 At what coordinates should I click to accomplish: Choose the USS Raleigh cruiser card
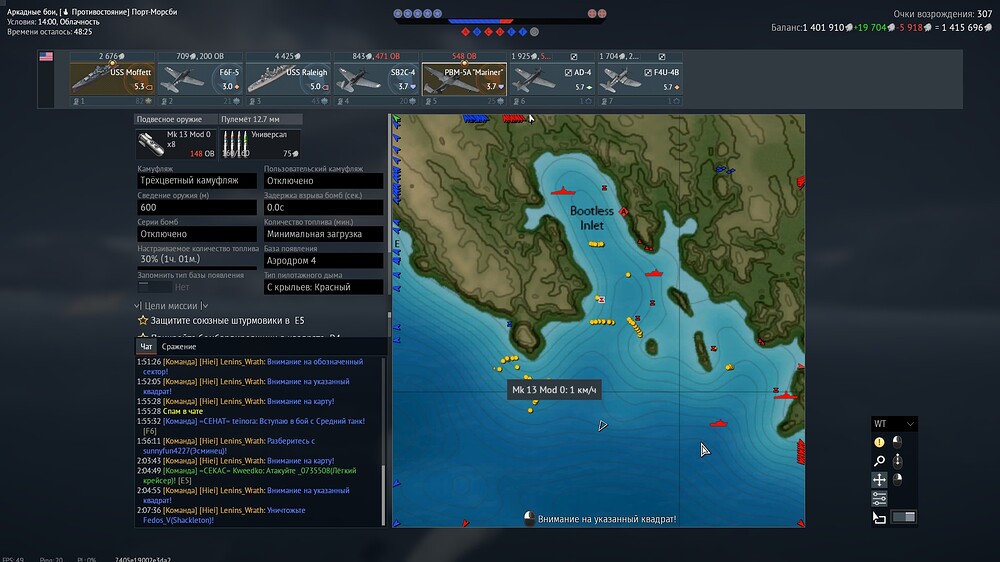tap(288, 78)
